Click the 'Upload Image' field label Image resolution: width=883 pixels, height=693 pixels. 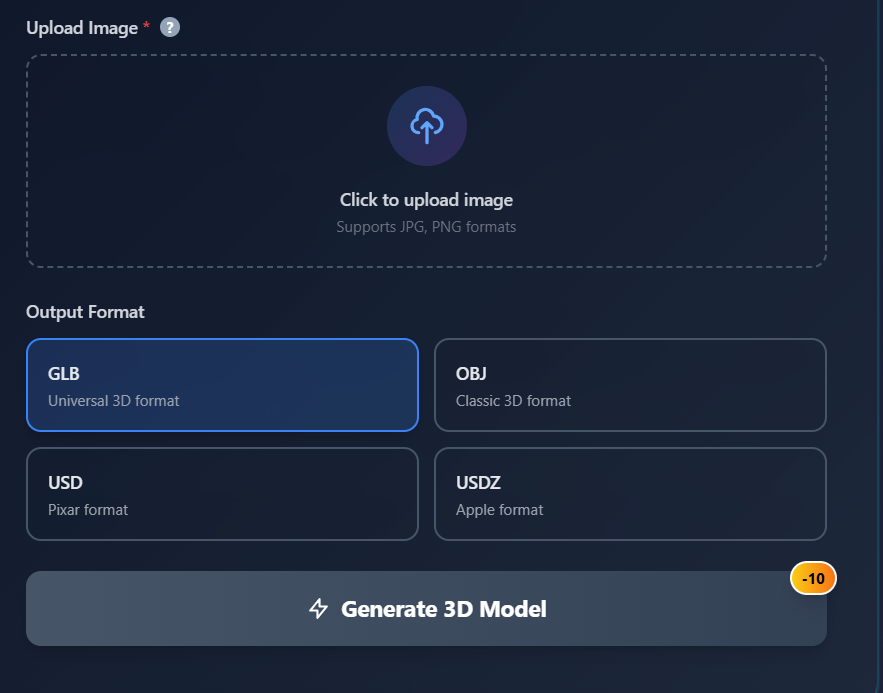pos(82,28)
